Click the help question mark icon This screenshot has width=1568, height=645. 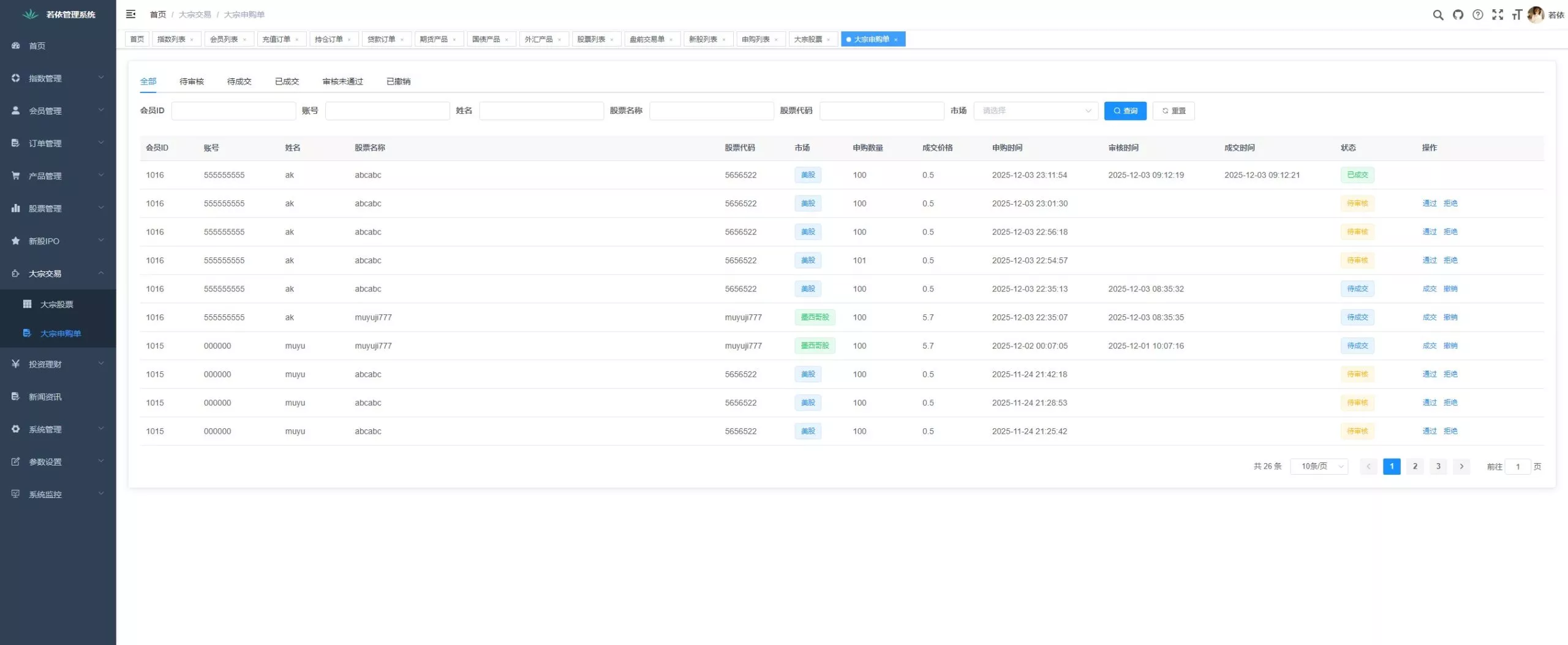(x=1477, y=15)
